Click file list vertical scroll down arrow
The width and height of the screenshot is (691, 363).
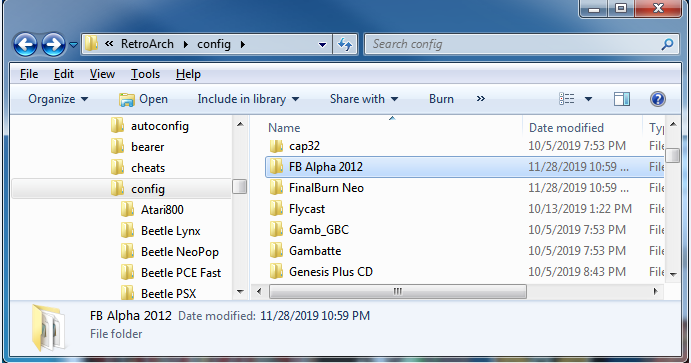(x=673, y=274)
